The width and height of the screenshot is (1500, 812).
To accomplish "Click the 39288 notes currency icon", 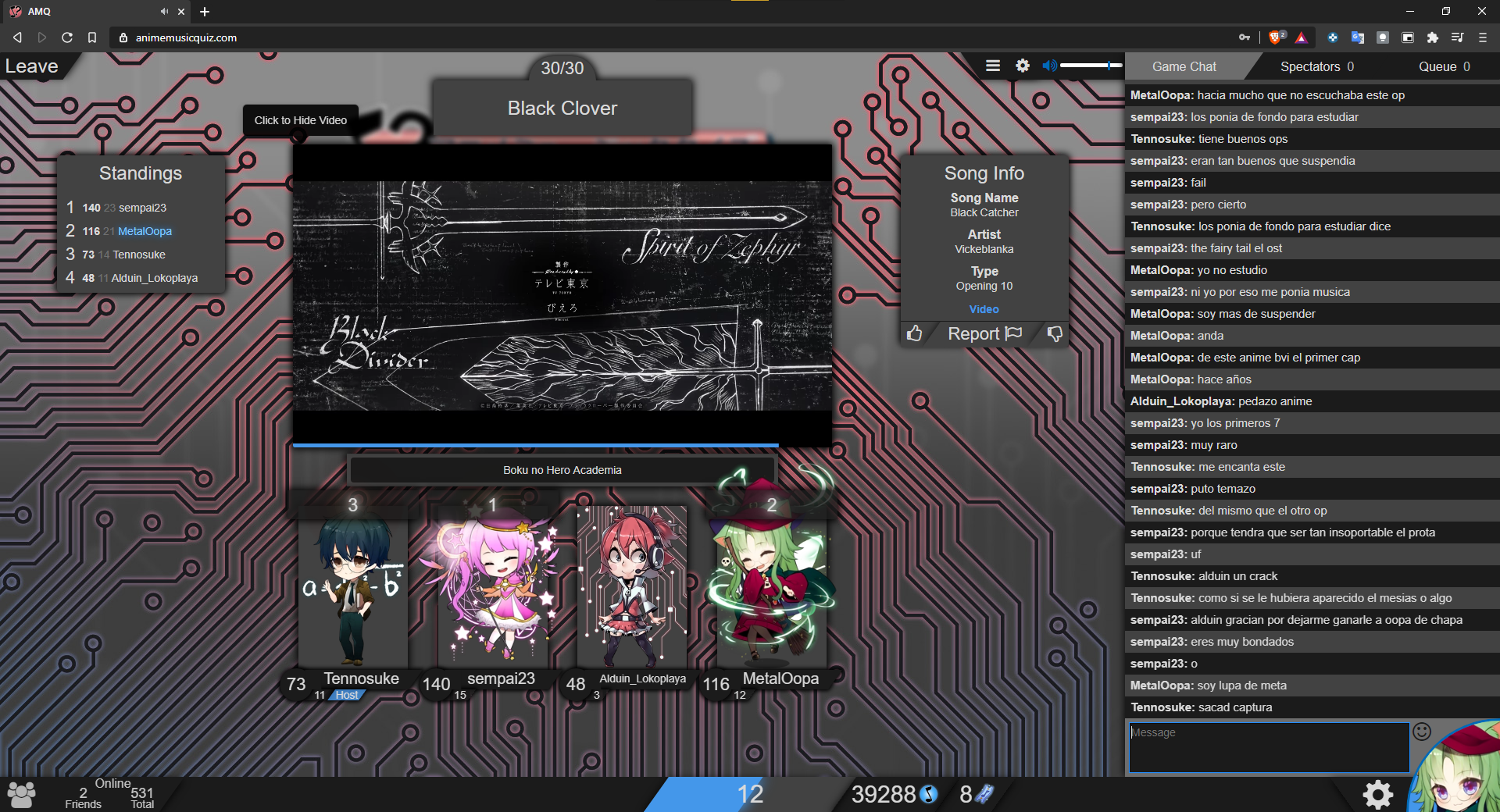I will point(928,795).
